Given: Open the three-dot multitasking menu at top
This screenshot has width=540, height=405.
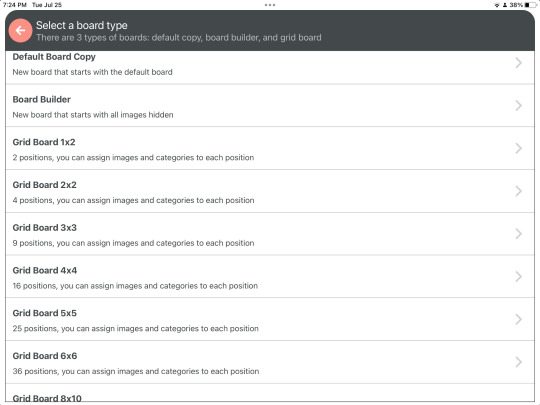Looking at the screenshot, I should point(270,5).
